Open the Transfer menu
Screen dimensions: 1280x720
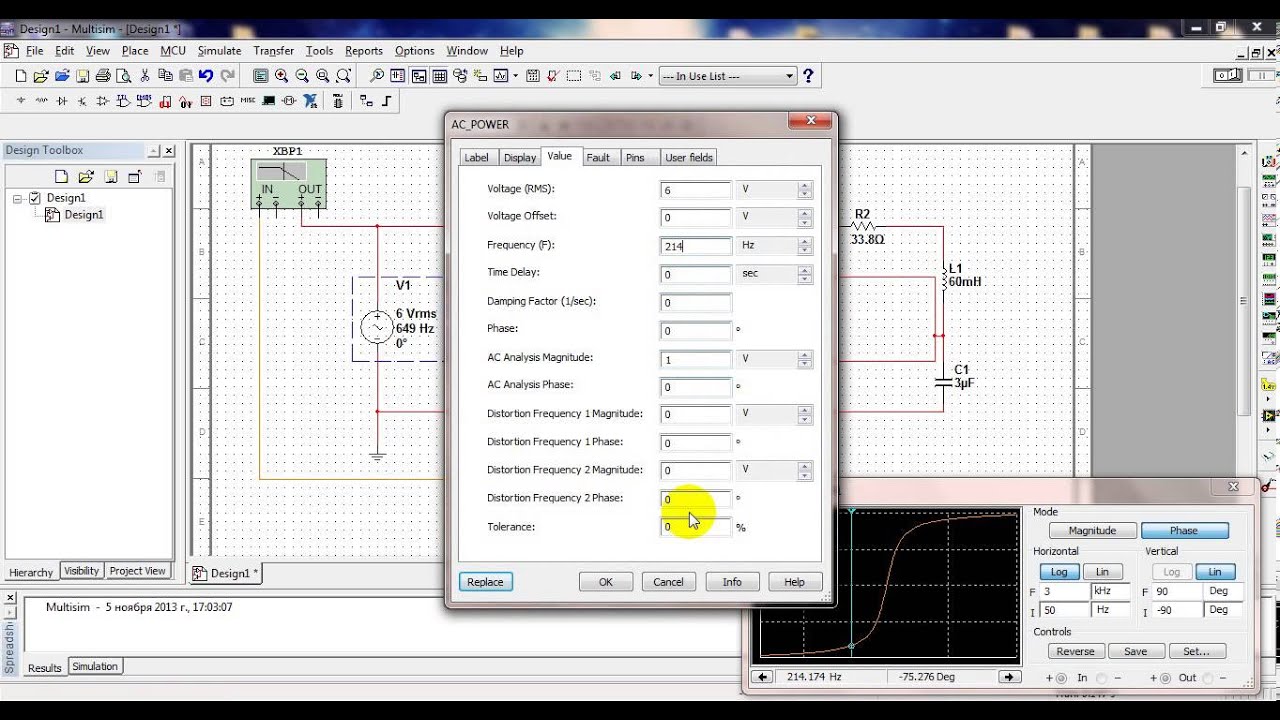click(273, 51)
